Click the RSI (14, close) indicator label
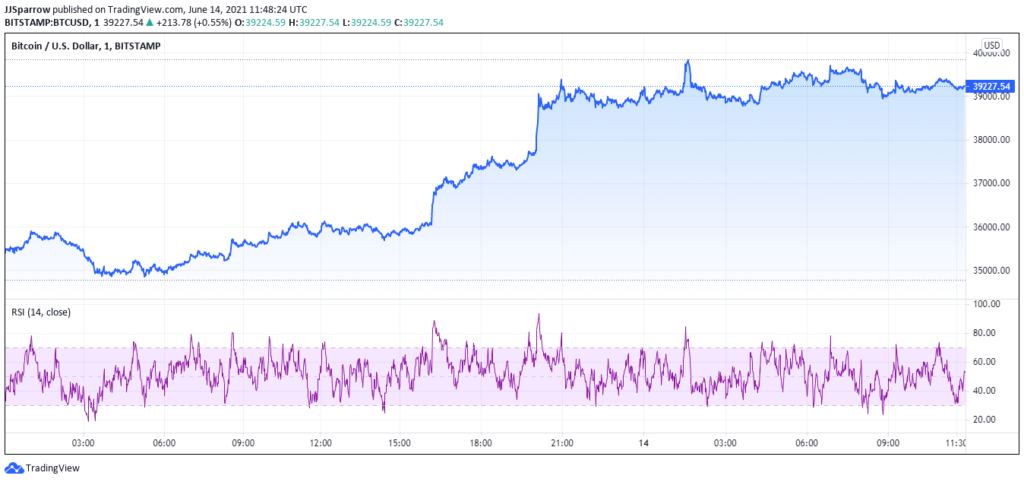This screenshot has height=482, width=1024. click(x=41, y=312)
